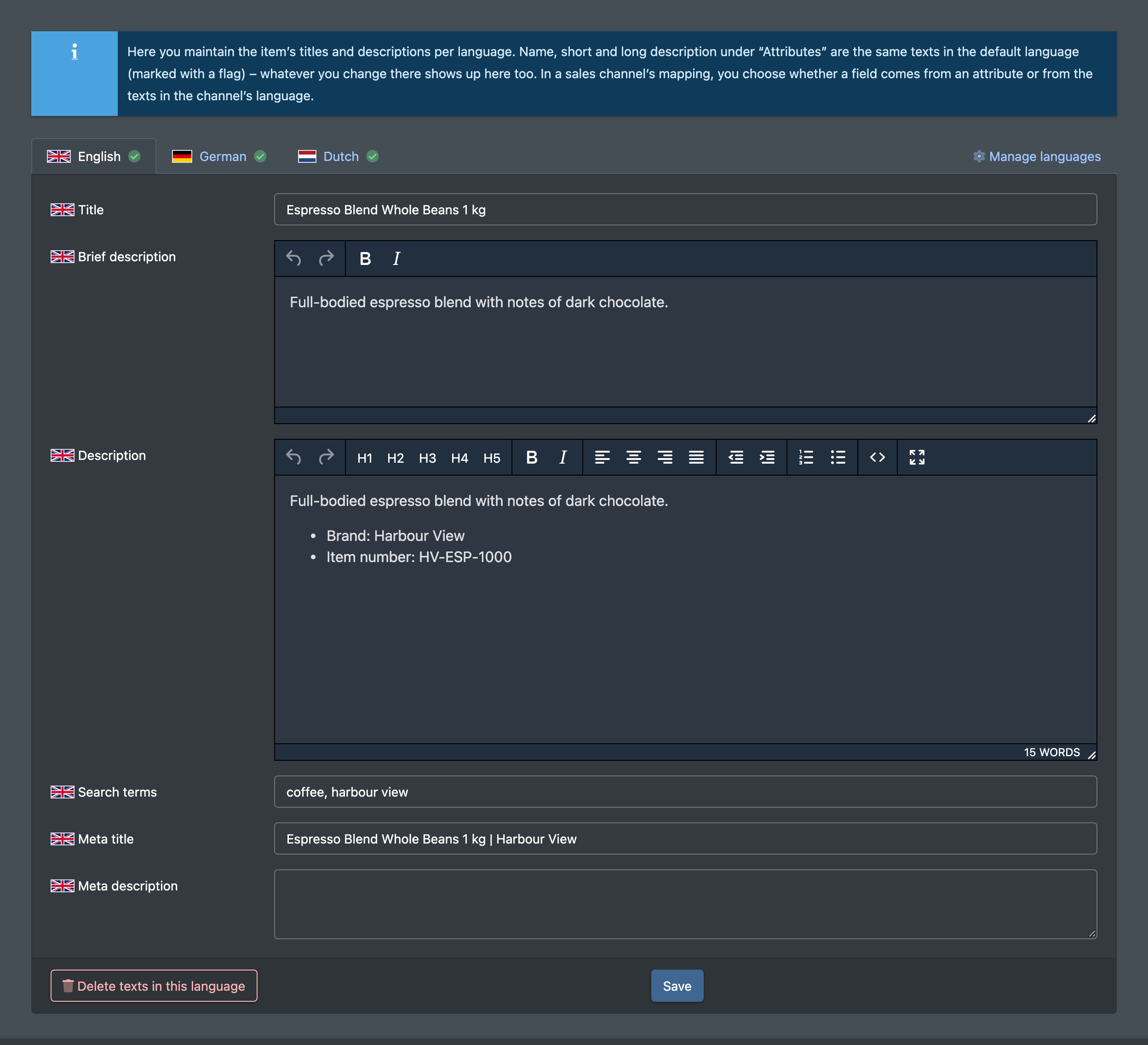Click into the Meta description textarea
Viewport: 1148px width, 1045px height.
(x=685, y=904)
